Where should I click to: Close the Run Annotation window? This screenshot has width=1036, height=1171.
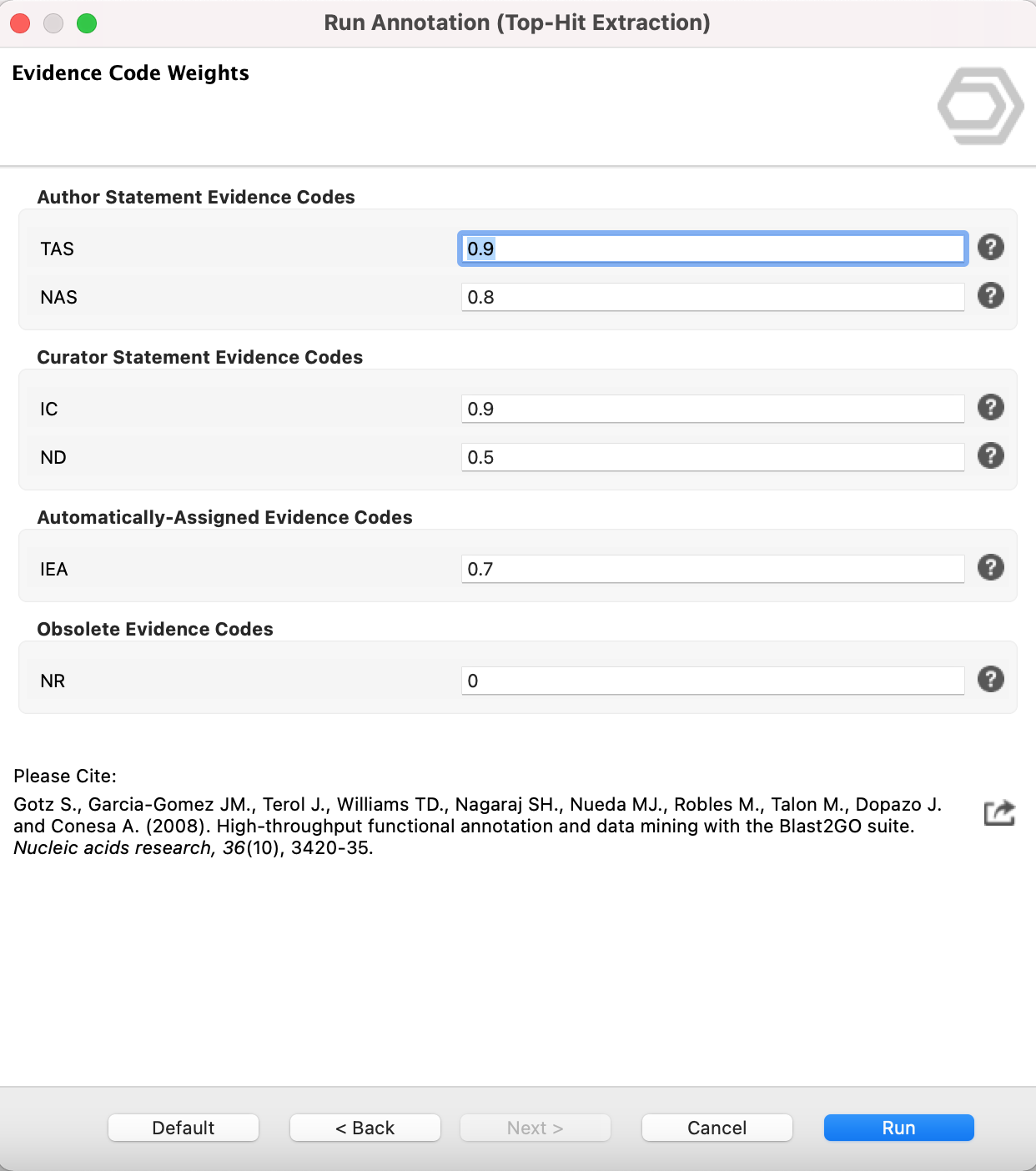[x=20, y=23]
